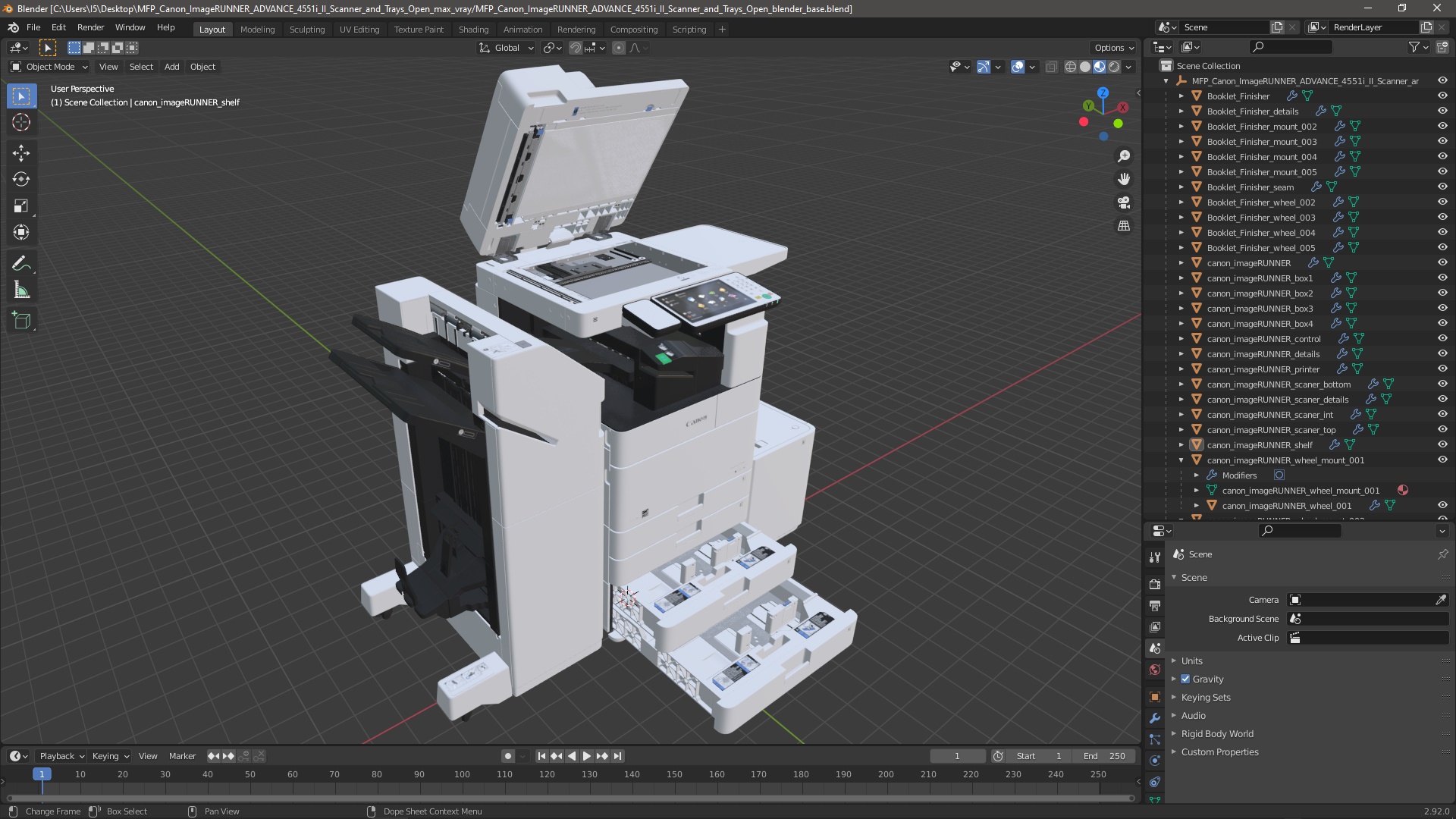Select the 3D Cursor tool
The image size is (1456, 819).
click(21, 122)
